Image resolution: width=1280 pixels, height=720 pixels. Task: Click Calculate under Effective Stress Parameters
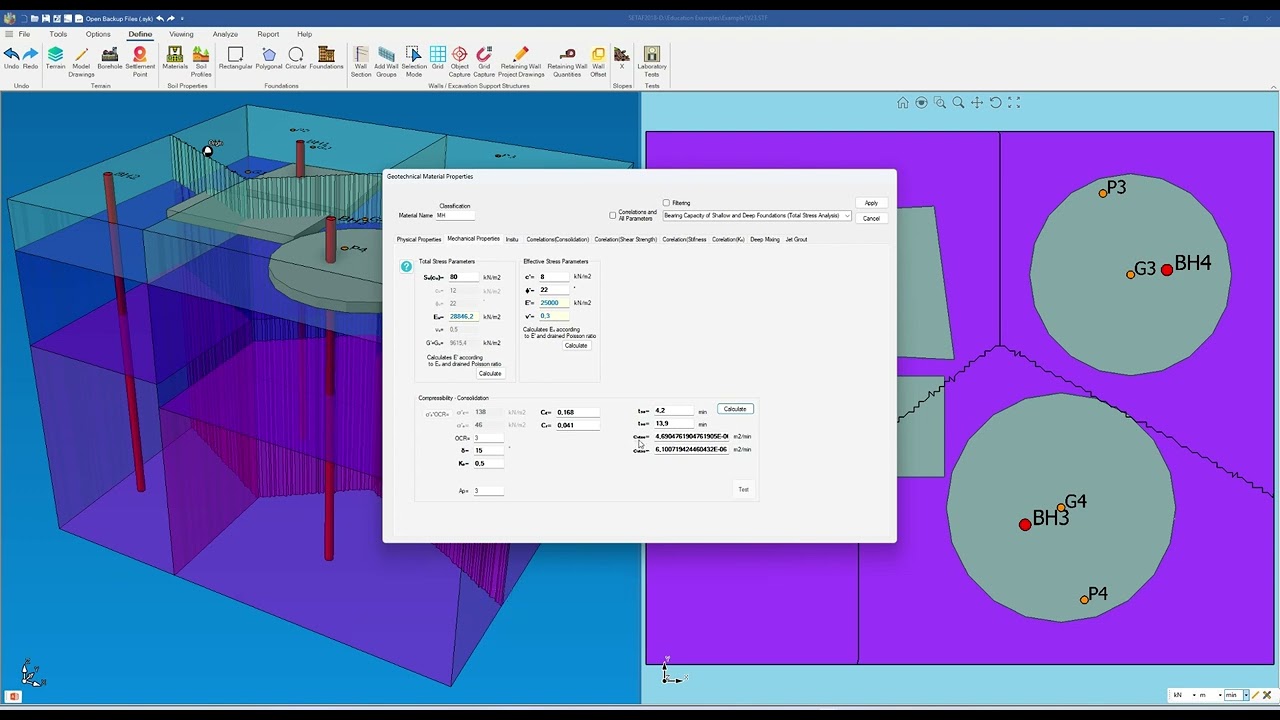(575, 346)
